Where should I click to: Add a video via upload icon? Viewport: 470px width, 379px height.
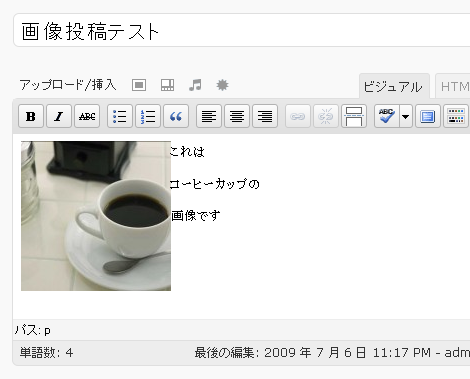pyautogui.click(x=167, y=85)
